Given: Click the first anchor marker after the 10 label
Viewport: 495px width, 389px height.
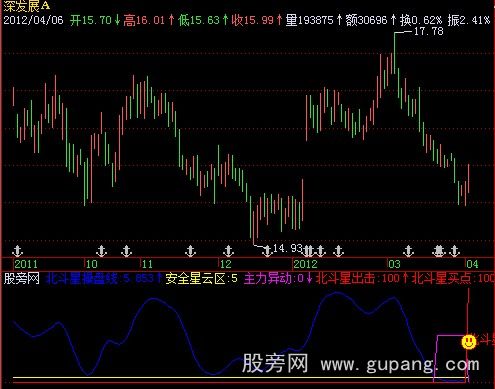Looking at the screenshot, I should tap(102, 251).
